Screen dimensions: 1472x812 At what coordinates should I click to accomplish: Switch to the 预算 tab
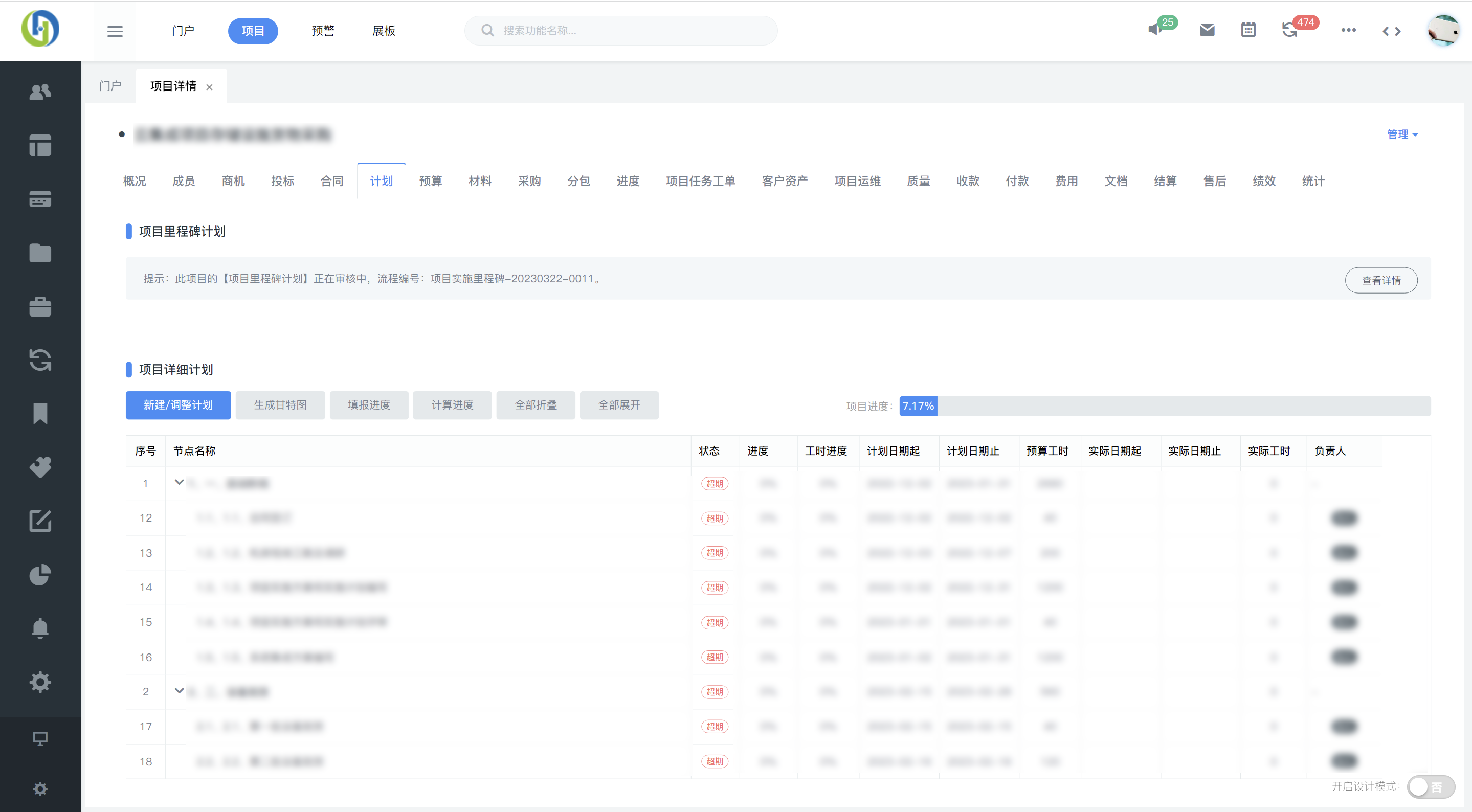430,181
